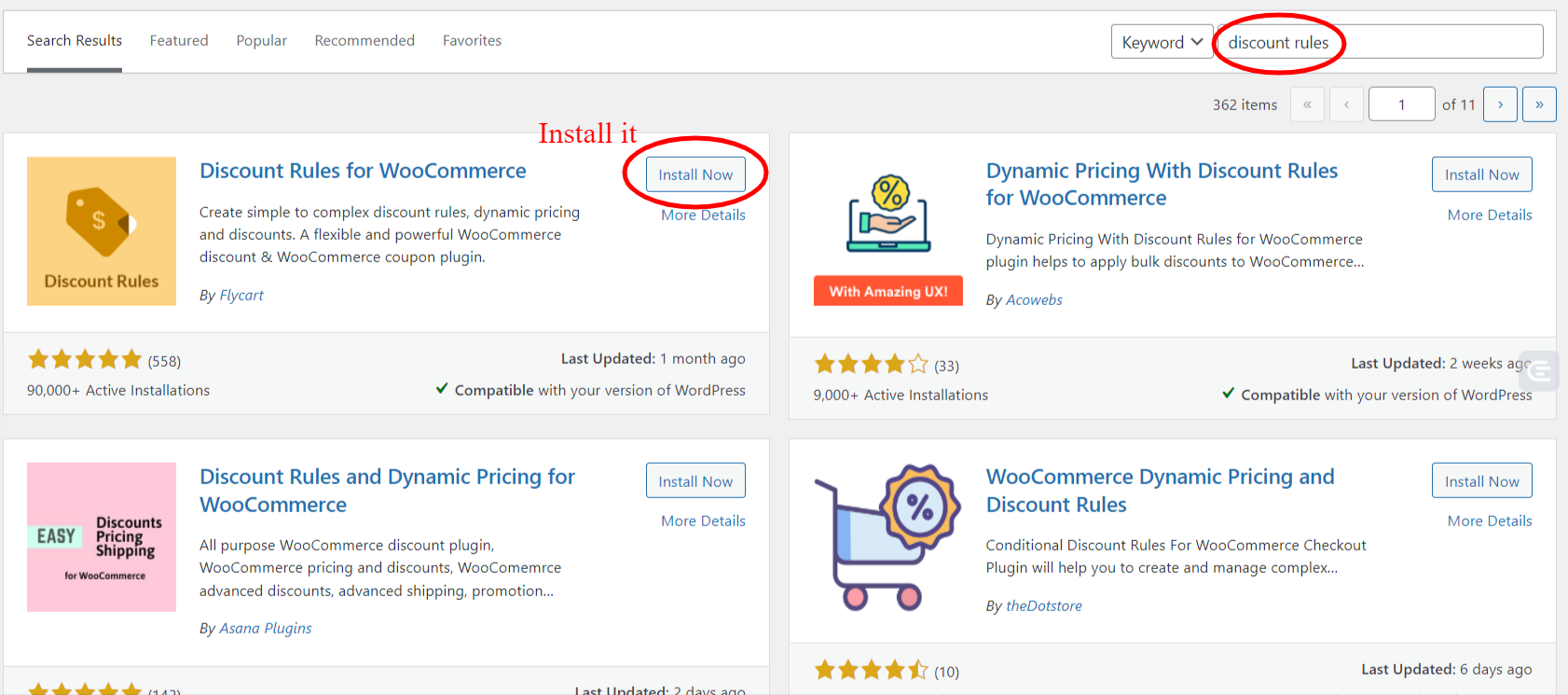Switch to the Featured tab
The height and width of the screenshot is (695, 1568).
pyautogui.click(x=179, y=41)
